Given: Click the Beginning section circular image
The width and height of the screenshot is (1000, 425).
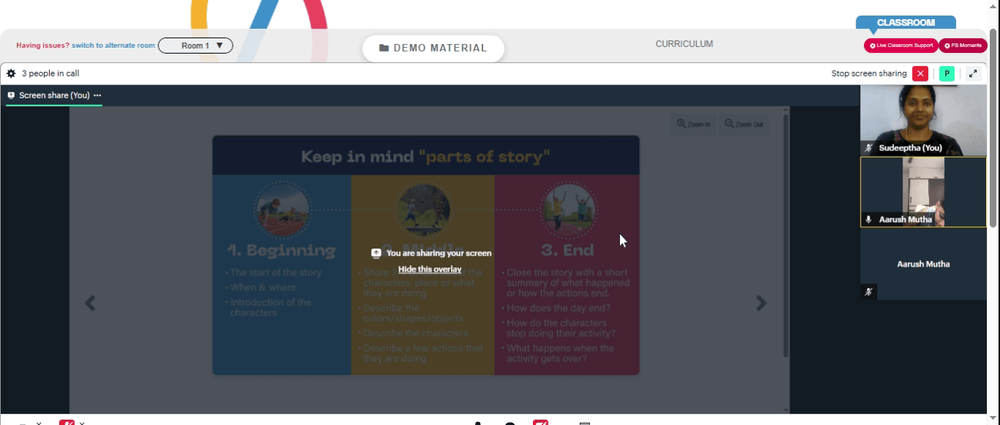Looking at the screenshot, I should click(x=282, y=209).
